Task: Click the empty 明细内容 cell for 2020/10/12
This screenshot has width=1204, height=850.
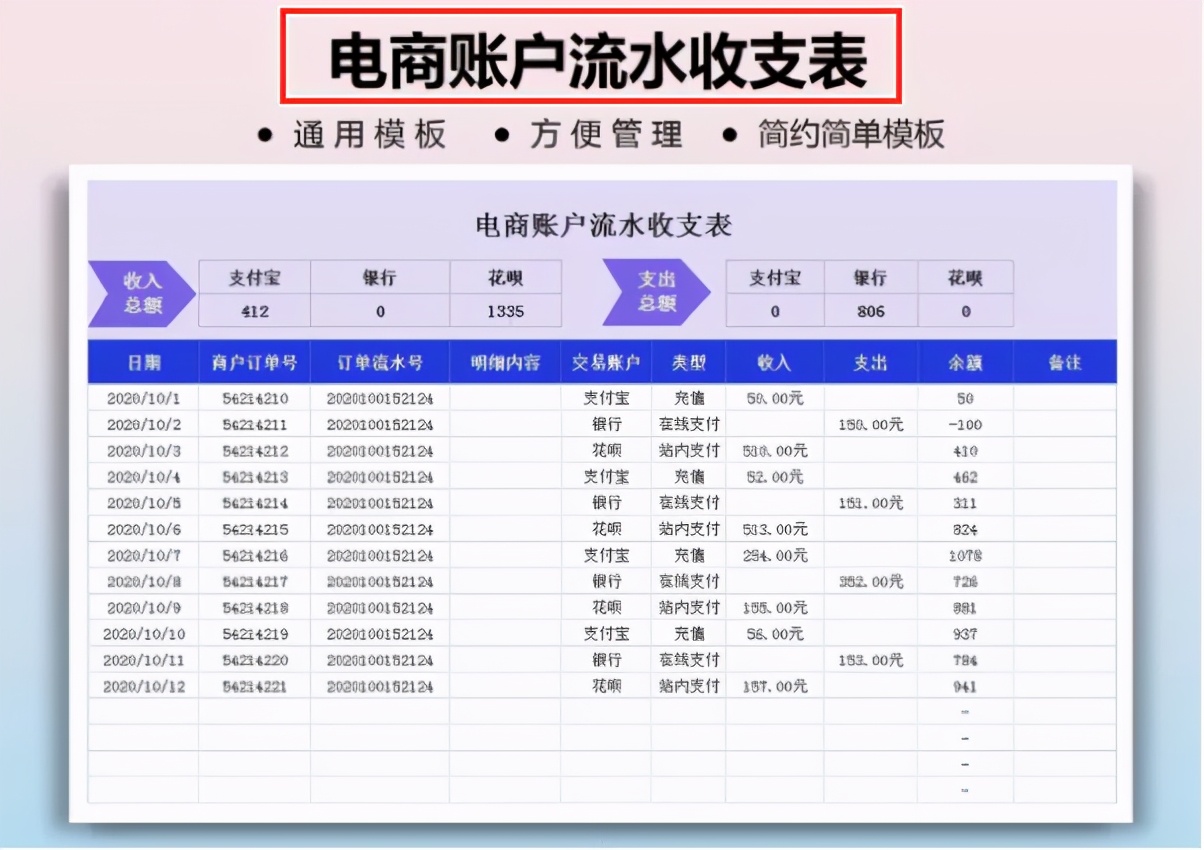Action: [506, 686]
